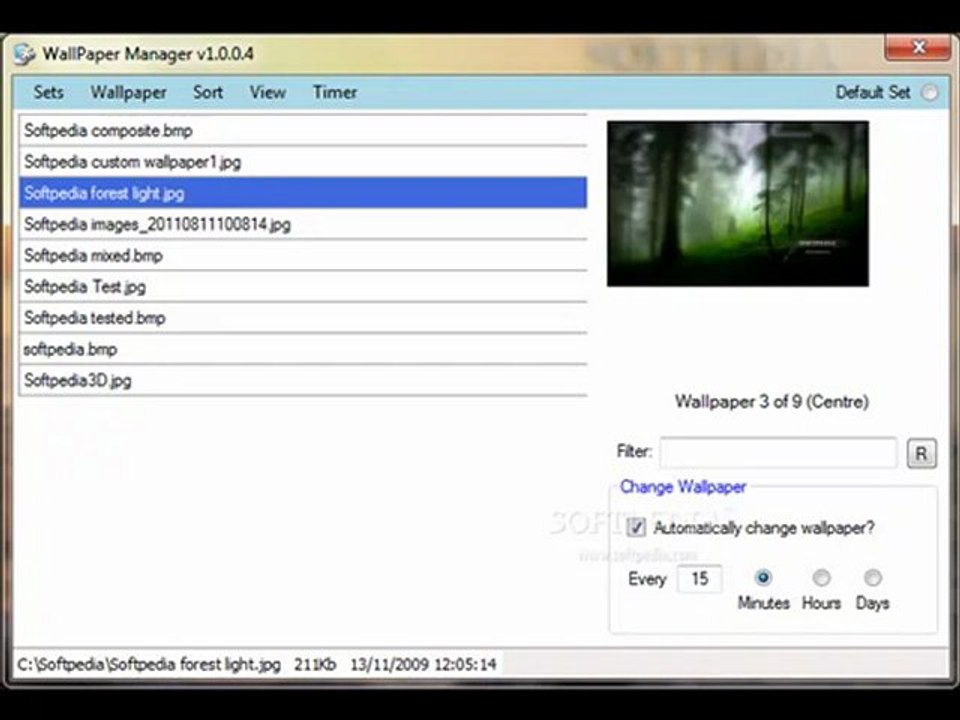Click the forest wallpaper preview thumbnail
The width and height of the screenshot is (960, 720).
coord(738,204)
